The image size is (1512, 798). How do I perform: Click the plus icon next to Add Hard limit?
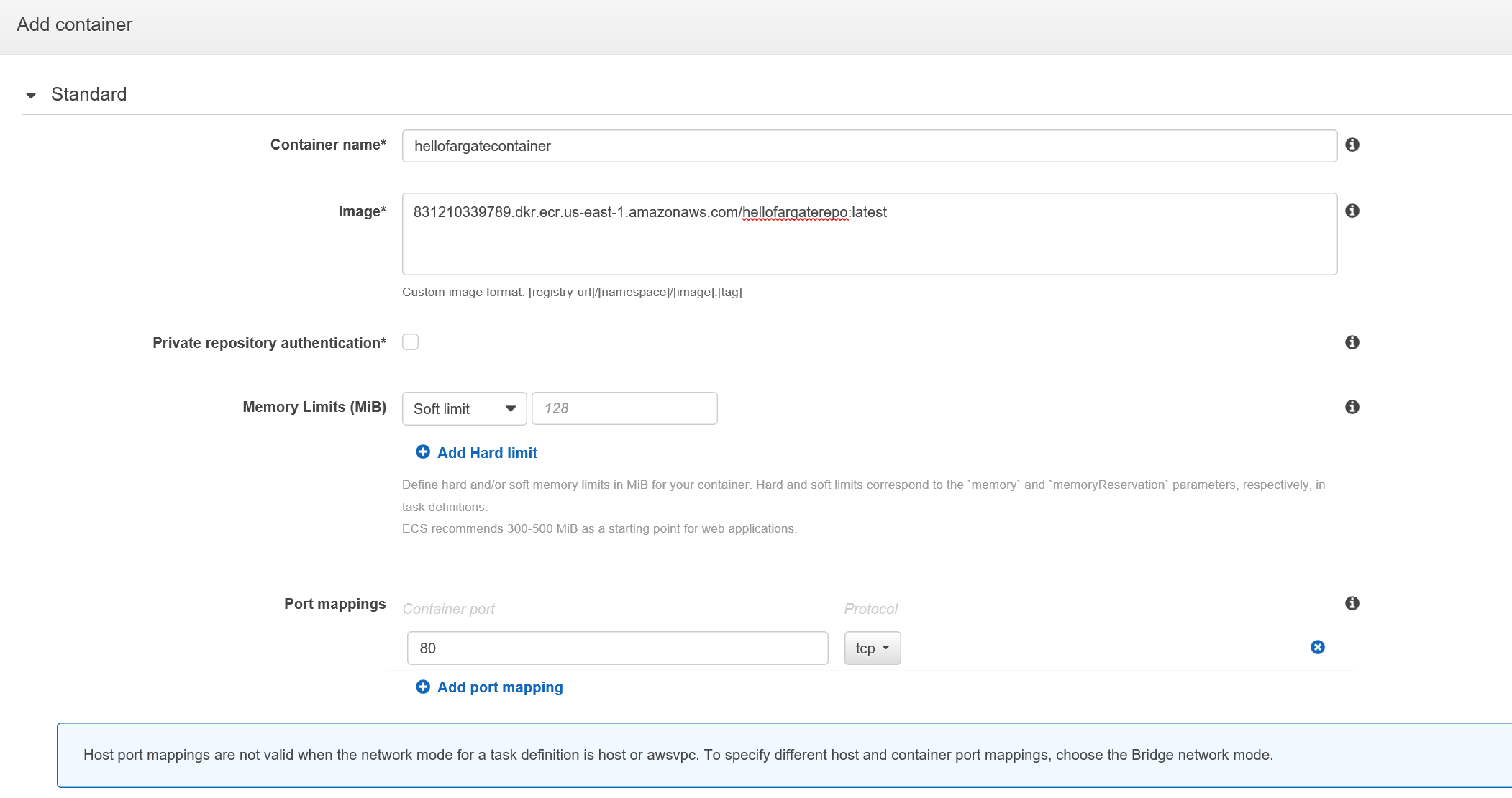423,451
